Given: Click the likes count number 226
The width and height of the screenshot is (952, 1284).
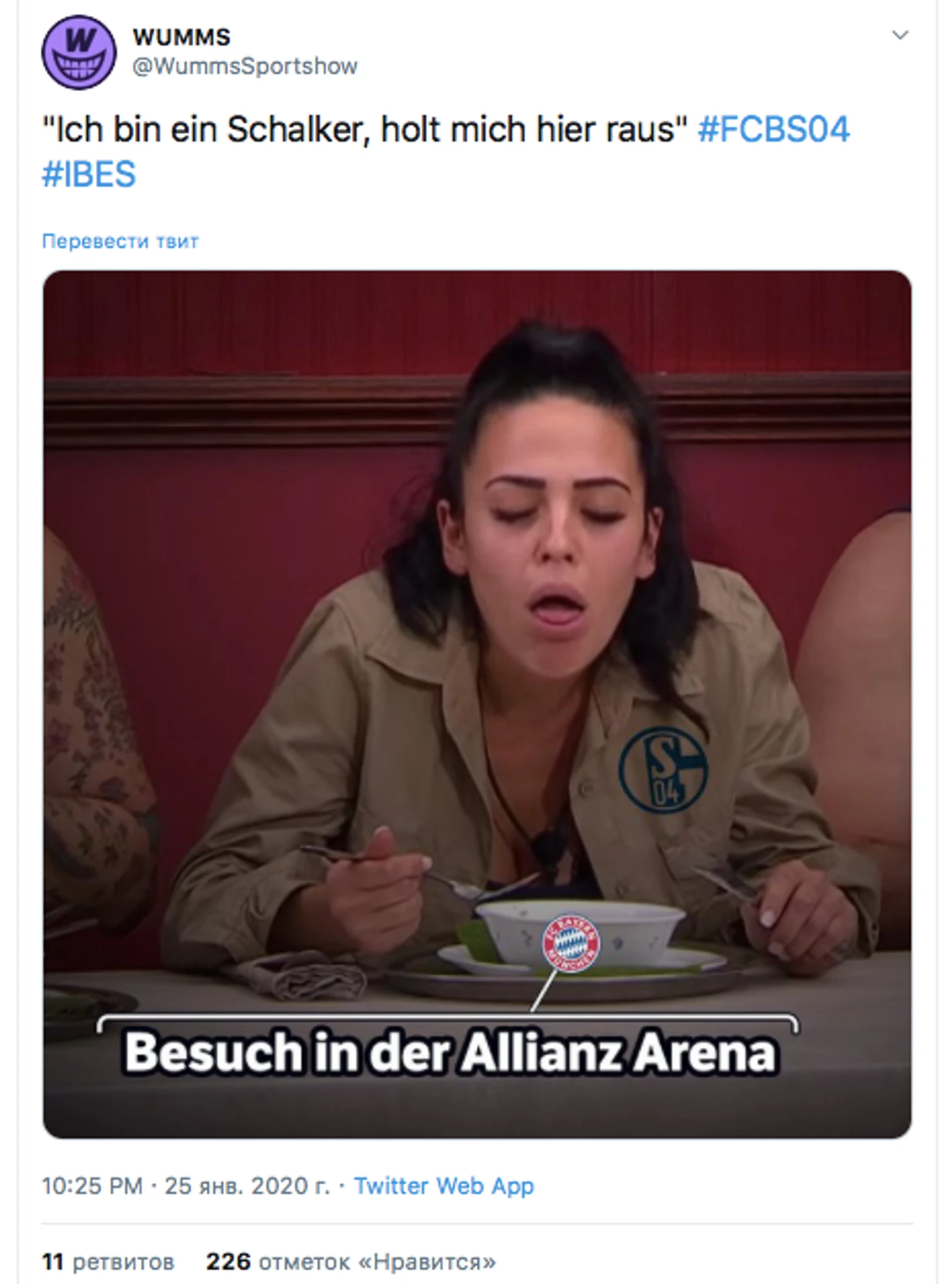Looking at the screenshot, I should [x=228, y=1262].
